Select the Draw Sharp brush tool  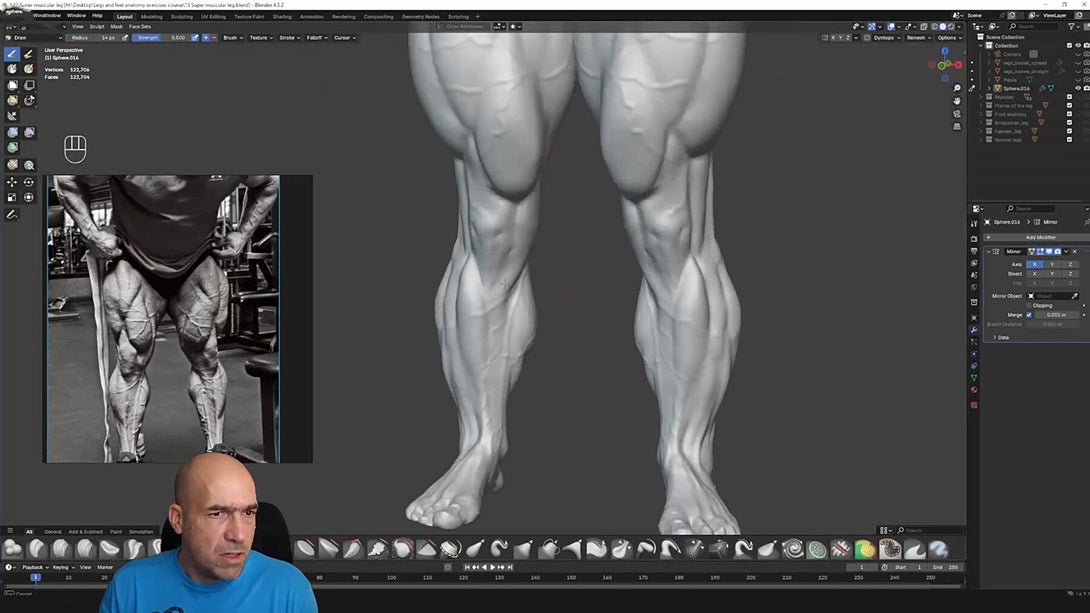click(x=29, y=54)
